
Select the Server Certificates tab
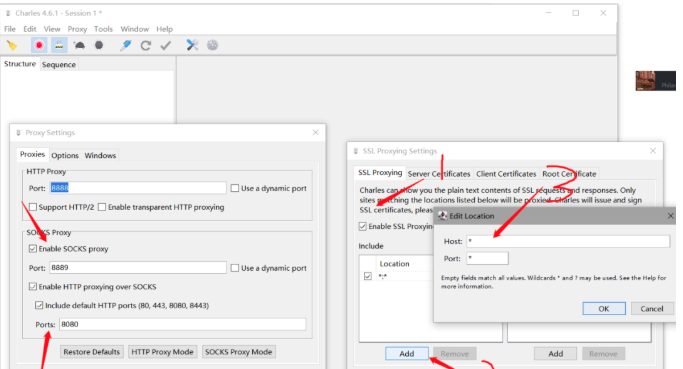coord(439,173)
